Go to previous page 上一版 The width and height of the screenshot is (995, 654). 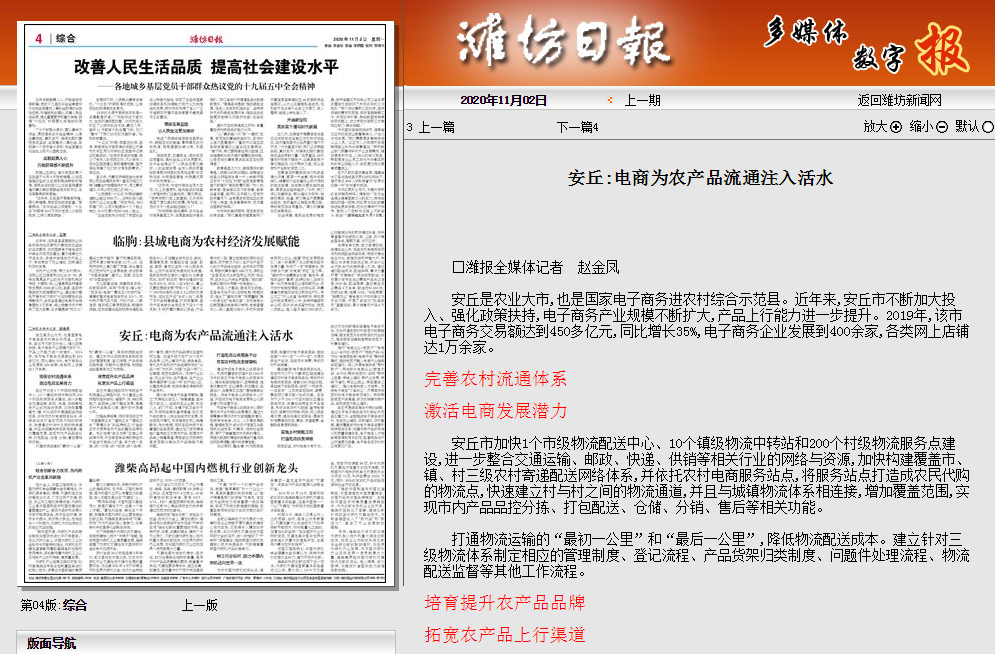click(x=199, y=605)
